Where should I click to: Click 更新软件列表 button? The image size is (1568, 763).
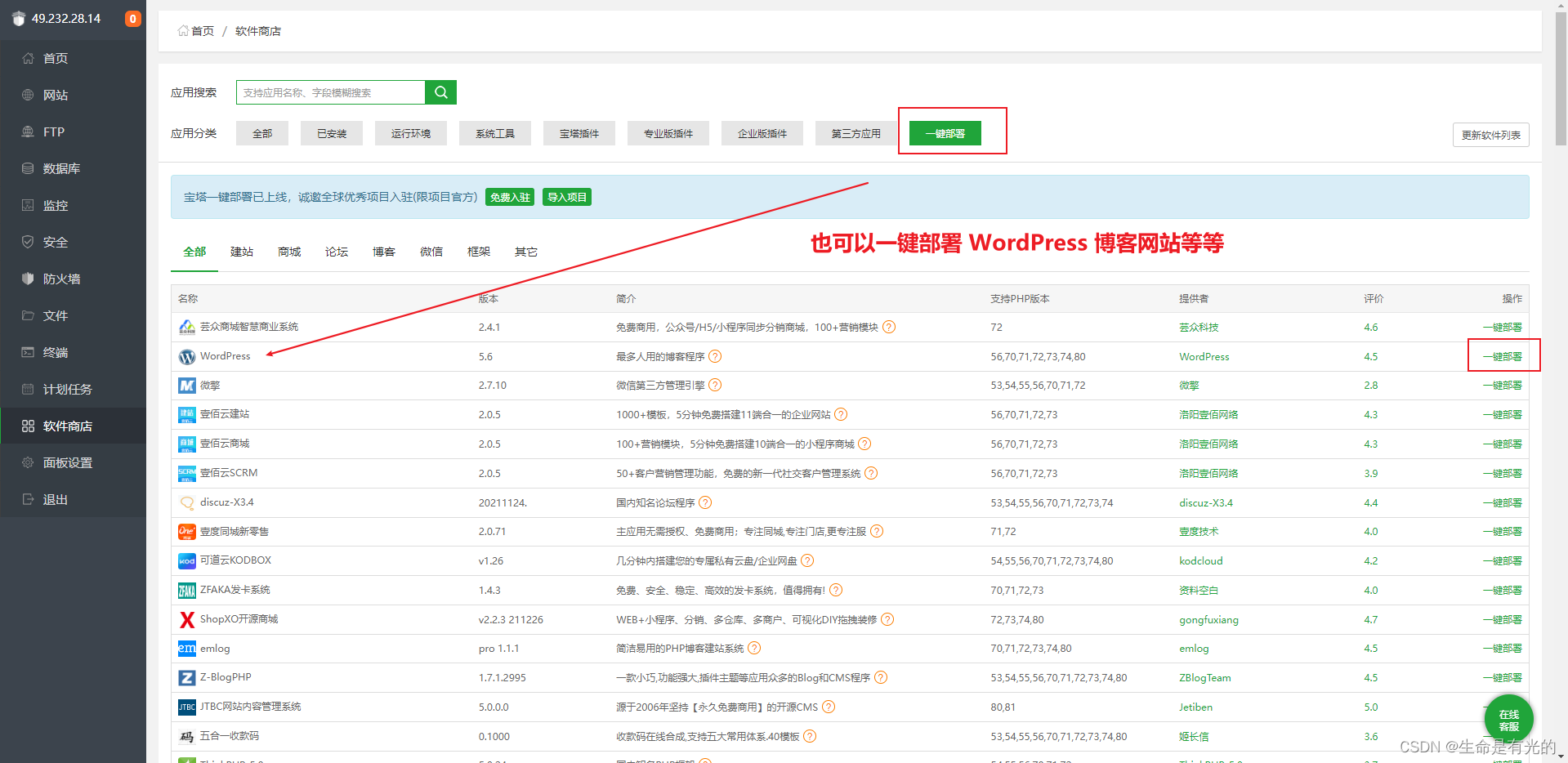pyautogui.click(x=1490, y=135)
